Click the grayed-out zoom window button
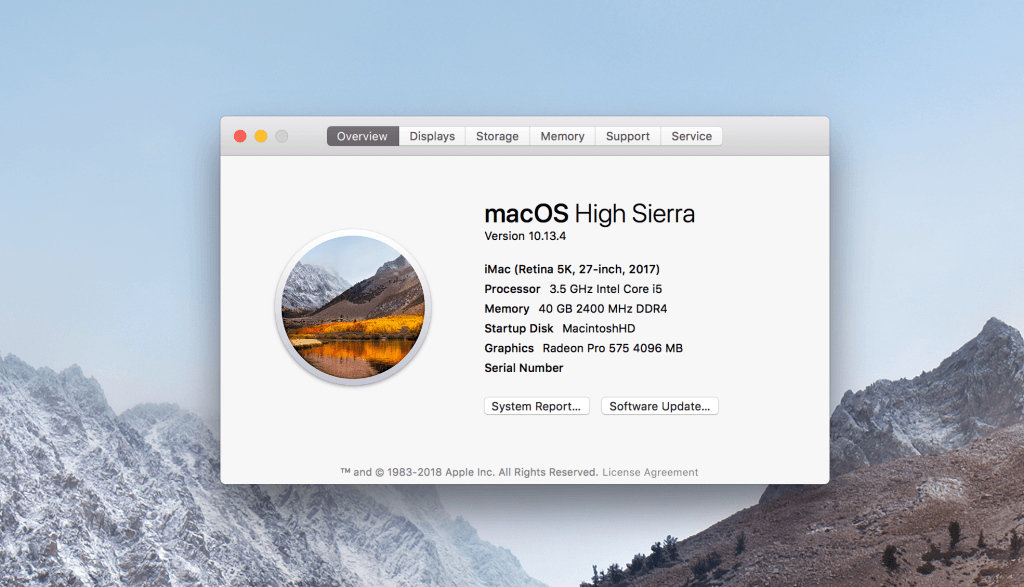This screenshot has height=587, width=1024. click(282, 136)
